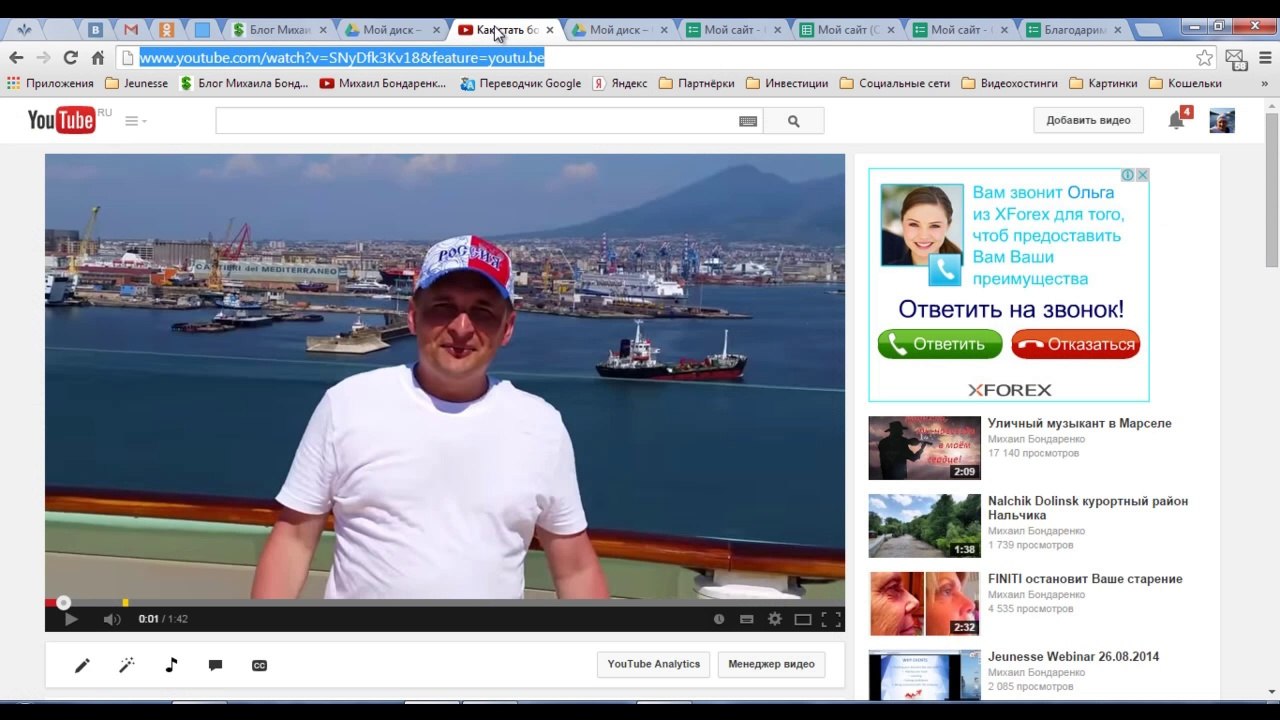The image size is (1280, 720).
Task: Click the YouTube Analytics button
Action: coord(654,664)
